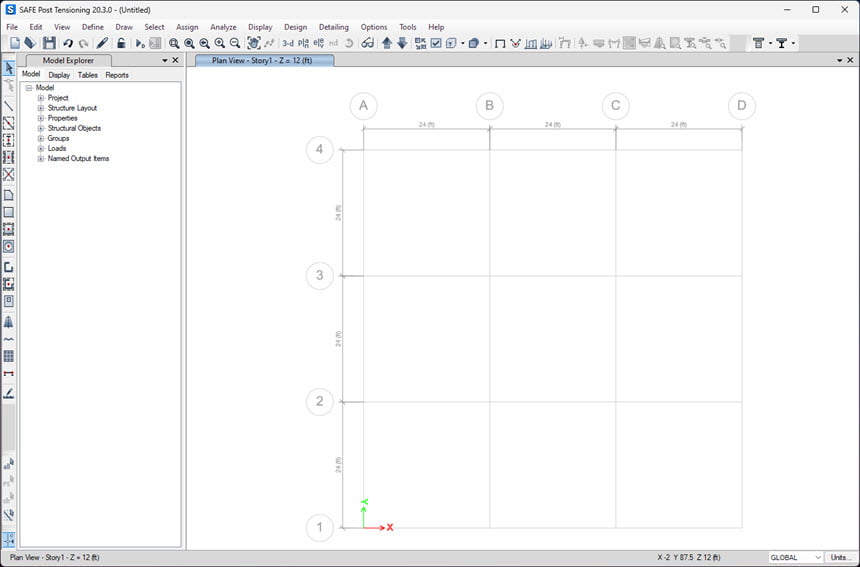Click the Redo arrow icon
This screenshot has width=860, height=567.
[83, 43]
